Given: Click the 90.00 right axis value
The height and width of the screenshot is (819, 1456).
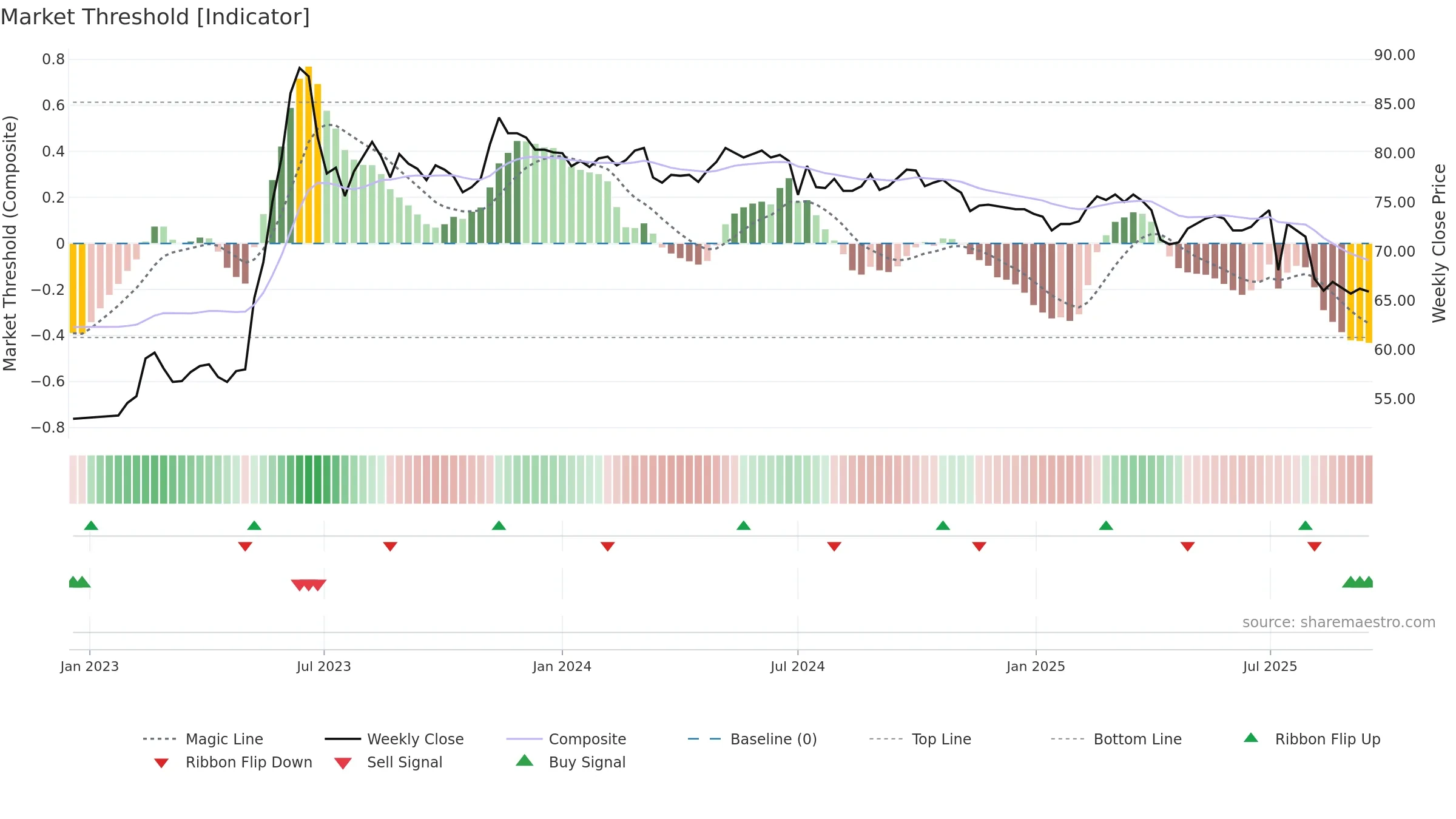Looking at the screenshot, I should [1395, 55].
